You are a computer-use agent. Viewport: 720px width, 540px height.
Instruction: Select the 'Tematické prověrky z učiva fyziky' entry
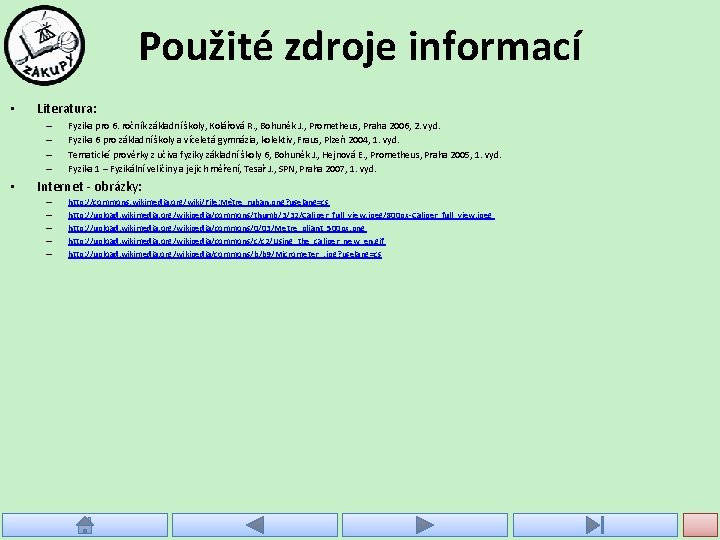(285, 155)
